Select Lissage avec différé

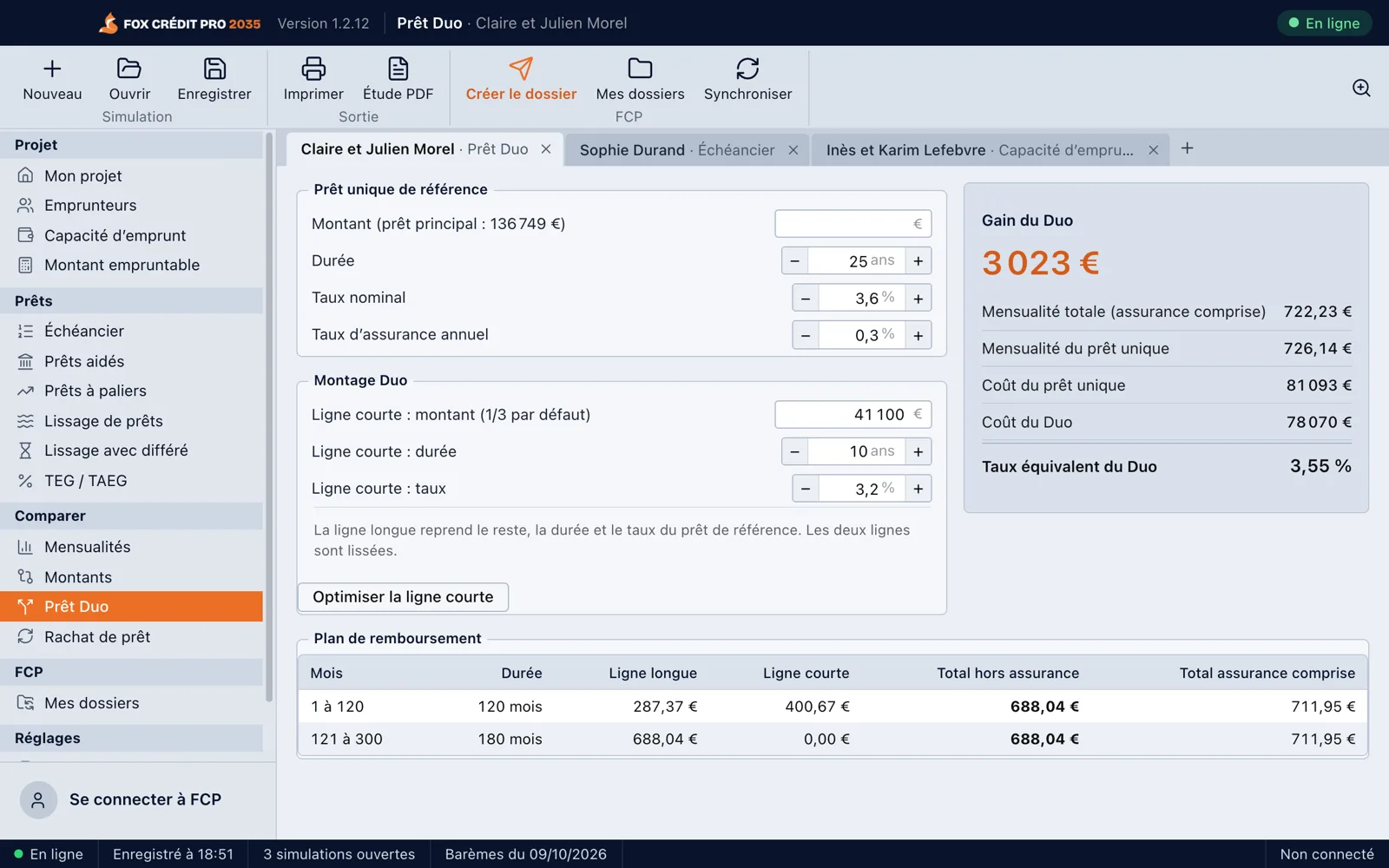click(132, 450)
